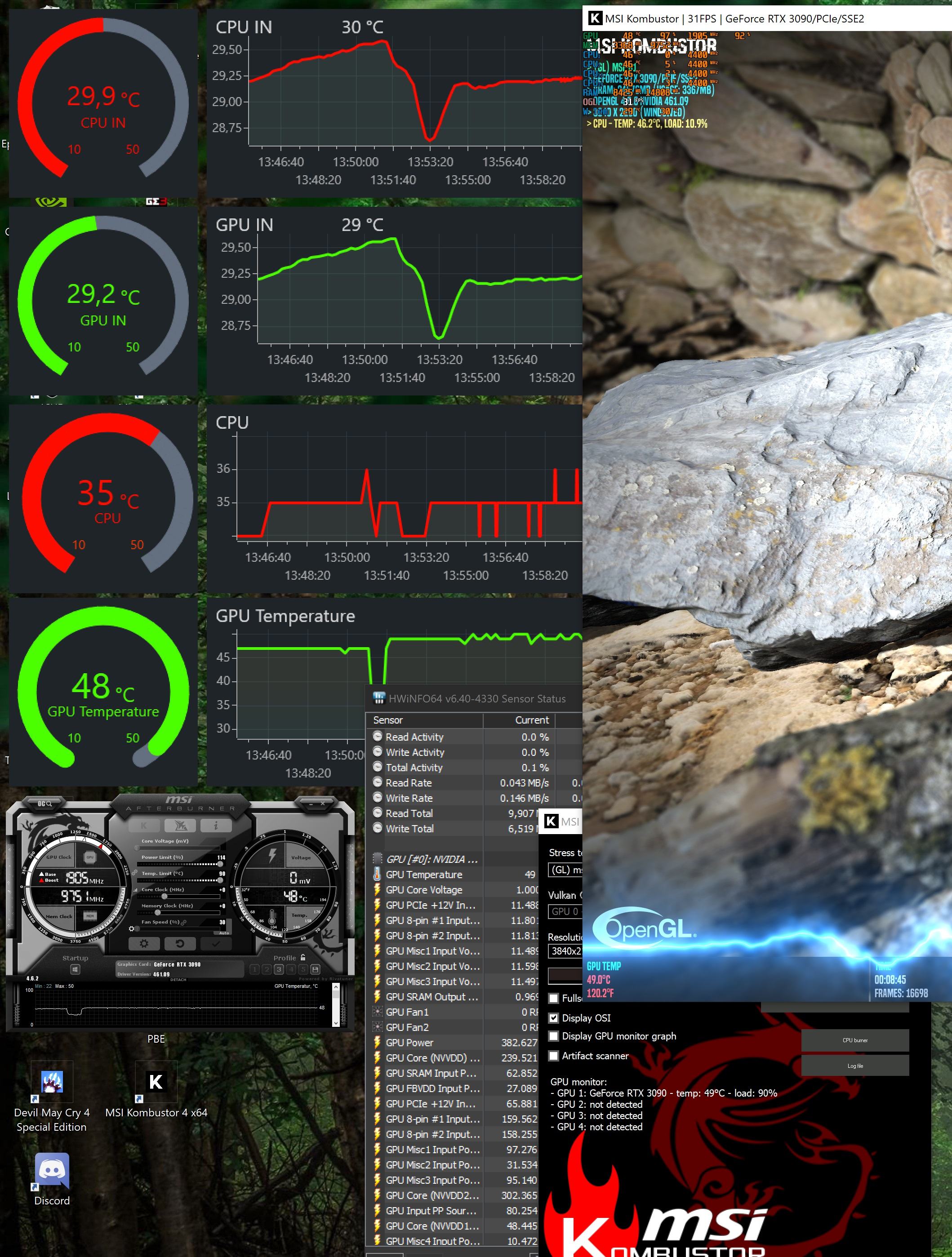This screenshot has height=1257, width=952.
Task: Click the HWiNFO64 title bar icon
Action: (x=378, y=698)
